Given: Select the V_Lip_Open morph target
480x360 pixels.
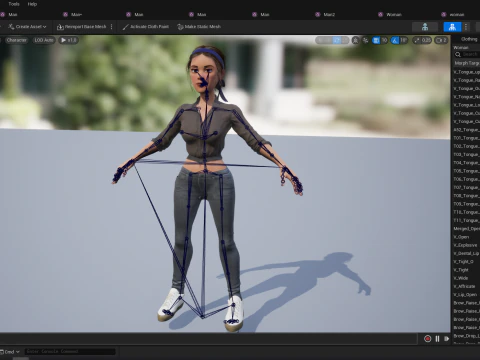Looking at the screenshot, I should tap(466, 295).
